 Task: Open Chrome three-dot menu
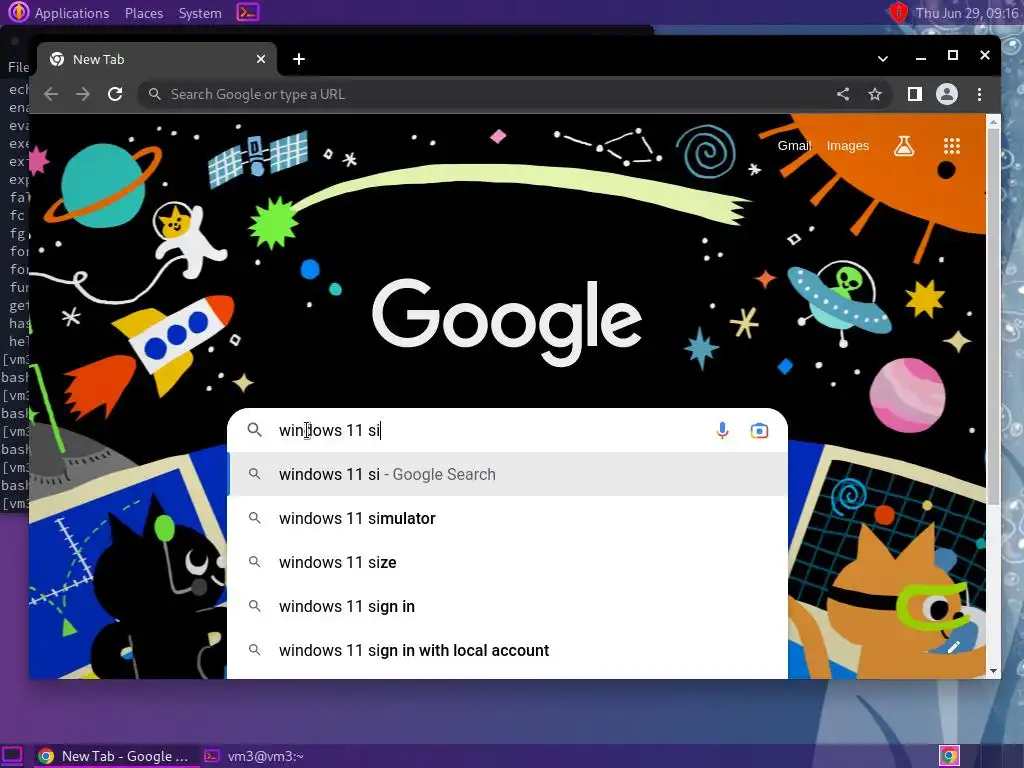click(x=979, y=95)
